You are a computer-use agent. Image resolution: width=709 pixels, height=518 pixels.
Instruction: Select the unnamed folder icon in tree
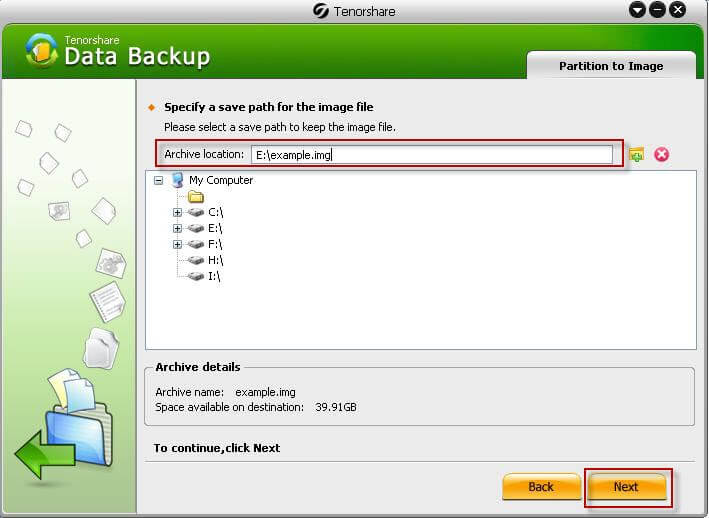196,196
